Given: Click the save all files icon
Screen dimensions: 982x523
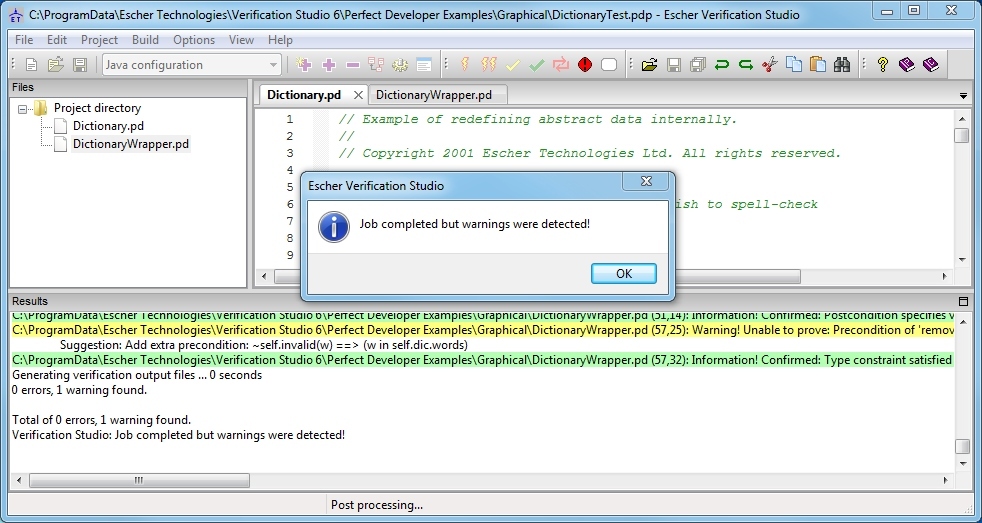Looking at the screenshot, I should (698, 65).
